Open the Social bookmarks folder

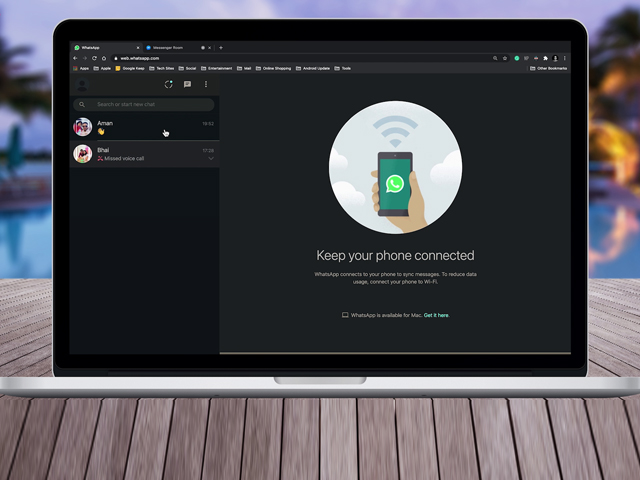point(187,69)
